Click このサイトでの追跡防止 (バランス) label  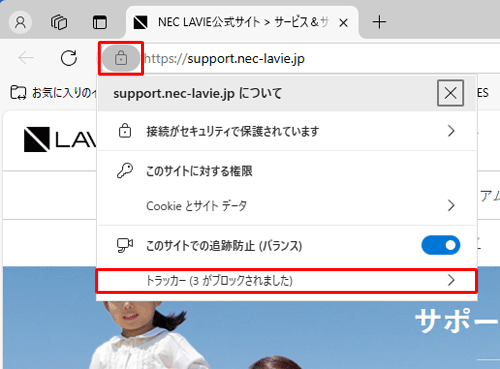click(x=224, y=246)
